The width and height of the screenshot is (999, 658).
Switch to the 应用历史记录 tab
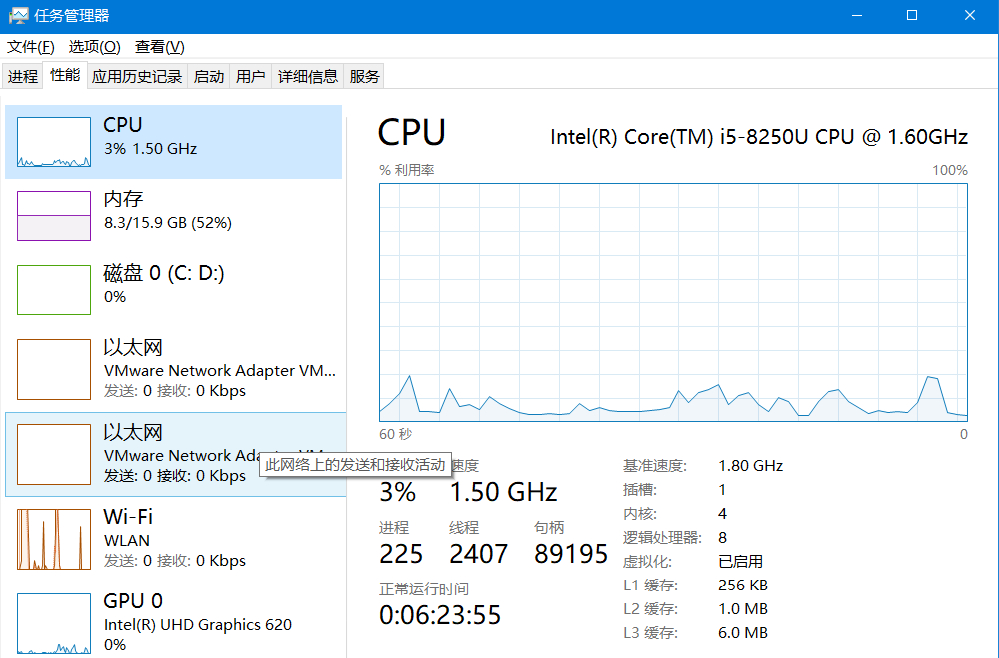click(137, 77)
